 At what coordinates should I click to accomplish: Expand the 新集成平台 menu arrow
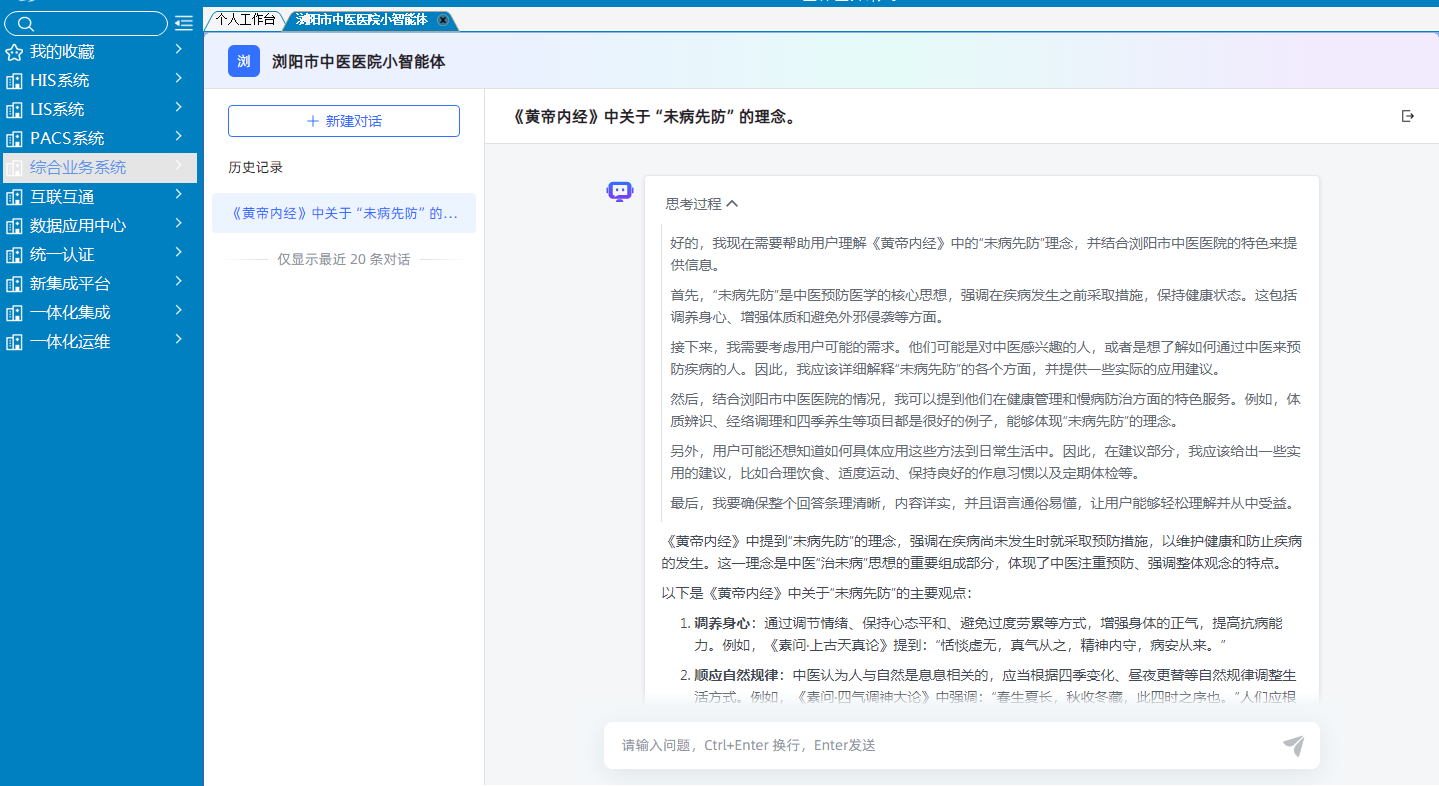[x=178, y=281]
